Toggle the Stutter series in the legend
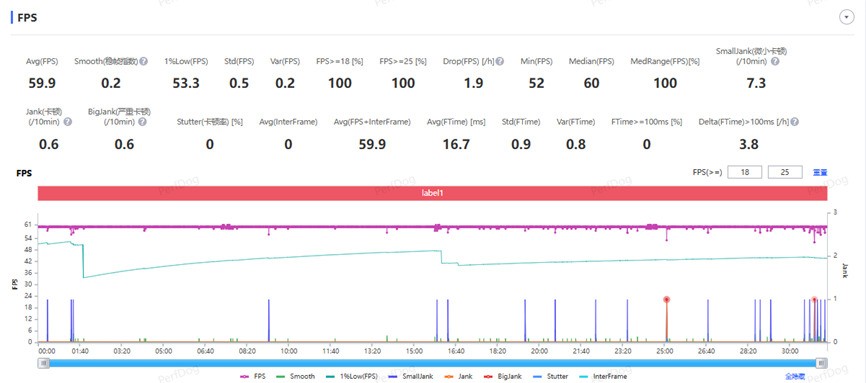 click(550, 376)
